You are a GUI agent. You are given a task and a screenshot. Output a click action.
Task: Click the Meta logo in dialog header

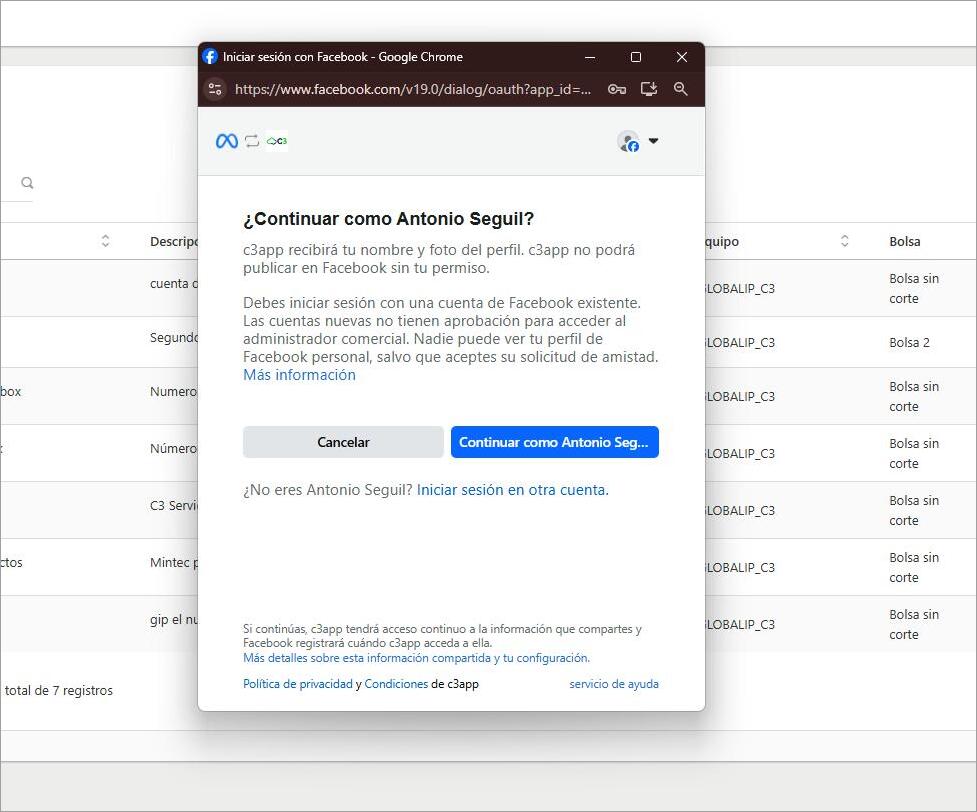[227, 141]
